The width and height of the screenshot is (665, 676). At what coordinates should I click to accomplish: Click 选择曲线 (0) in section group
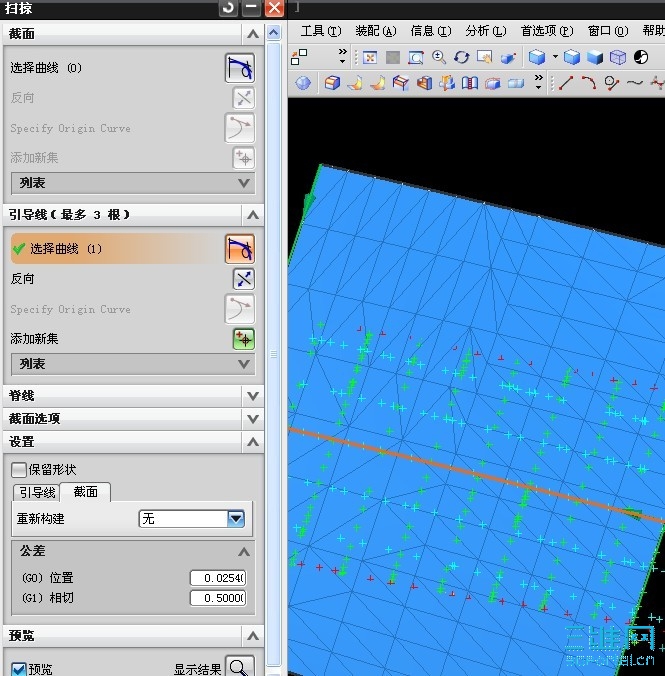click(x=46, y=68)
